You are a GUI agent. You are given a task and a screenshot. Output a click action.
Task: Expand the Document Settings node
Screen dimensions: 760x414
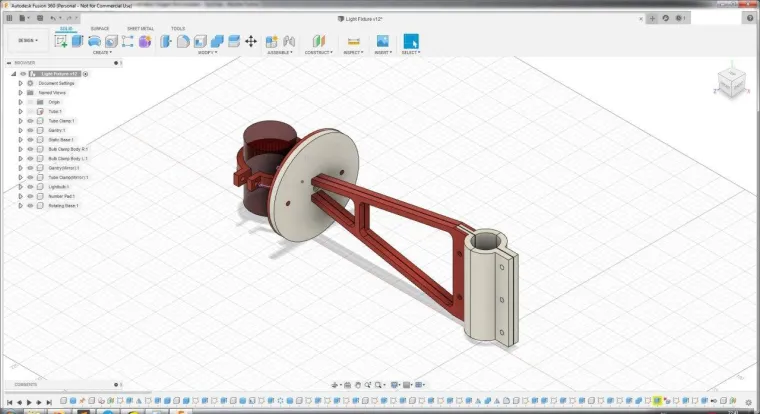click(20, 83)
